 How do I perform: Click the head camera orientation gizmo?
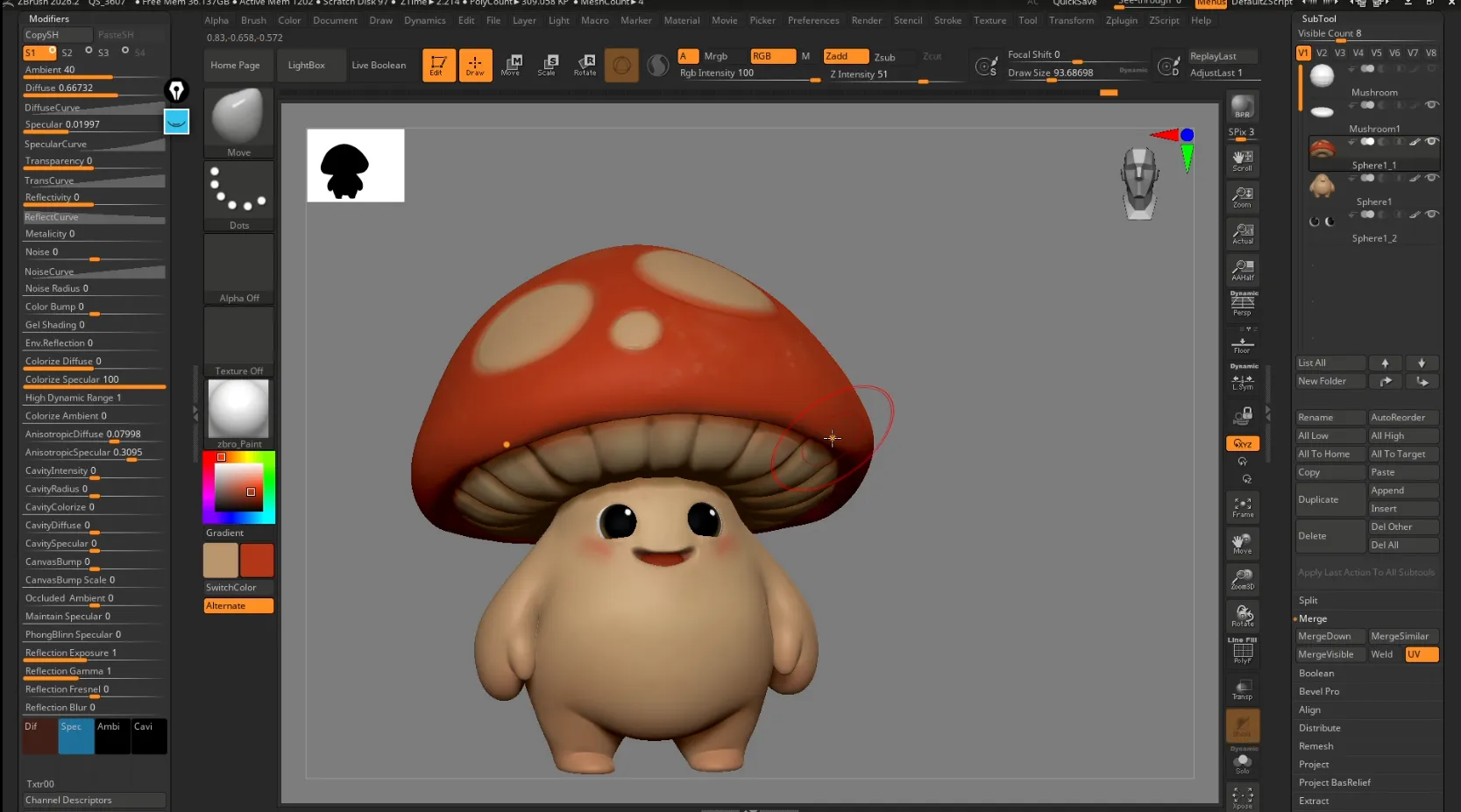1139,182
